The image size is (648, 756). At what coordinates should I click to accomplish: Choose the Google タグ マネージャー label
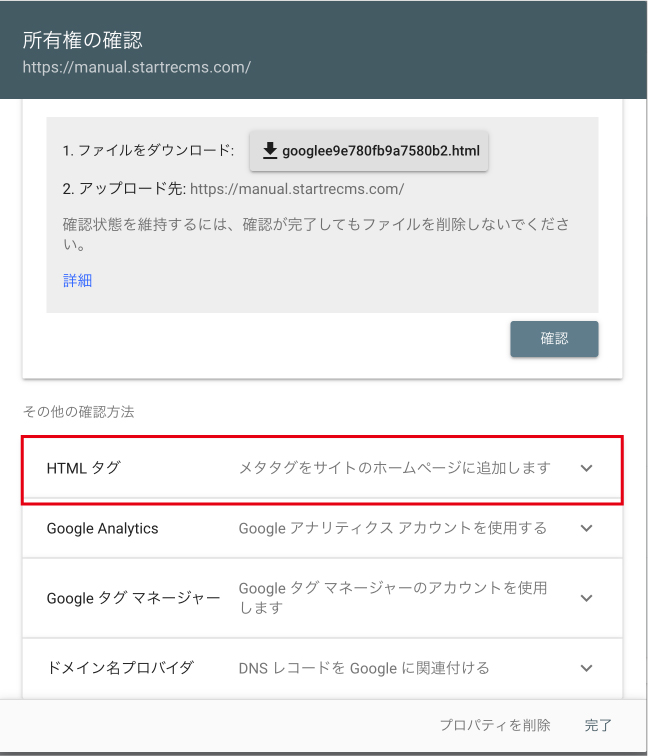(x=133, y=598)
